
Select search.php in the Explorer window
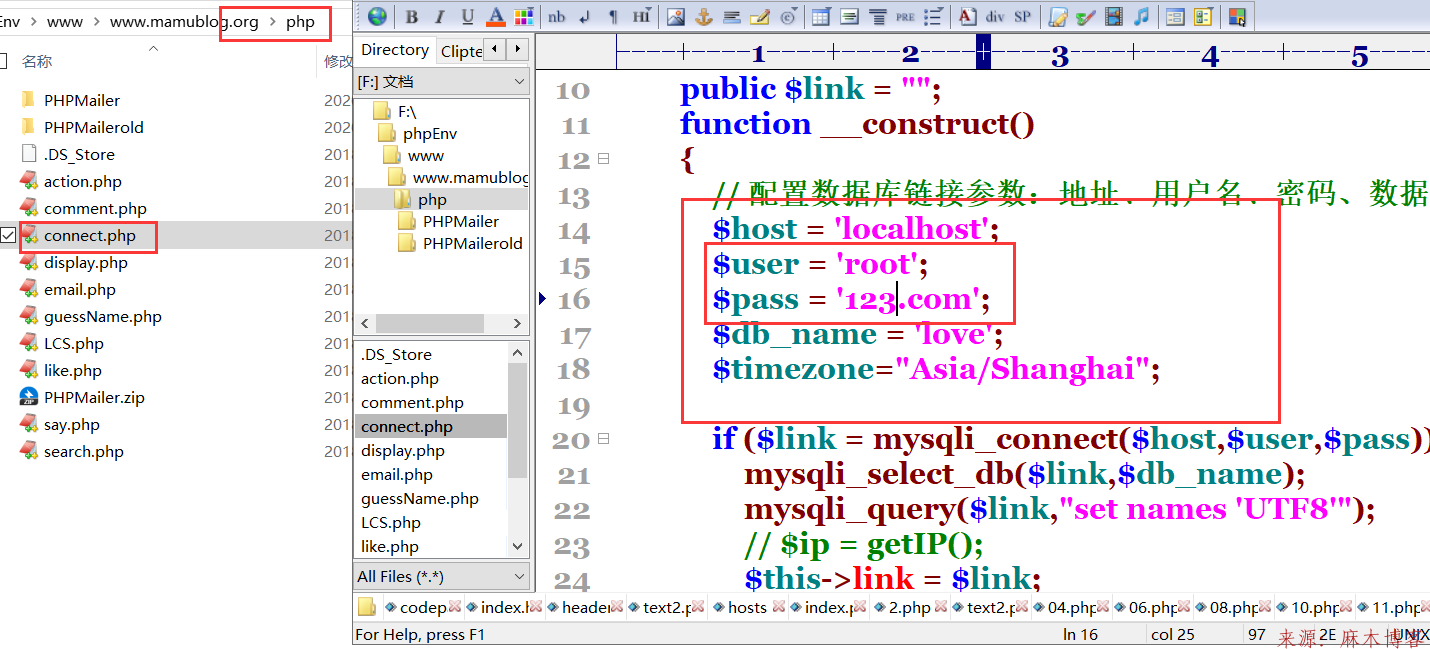83,451
